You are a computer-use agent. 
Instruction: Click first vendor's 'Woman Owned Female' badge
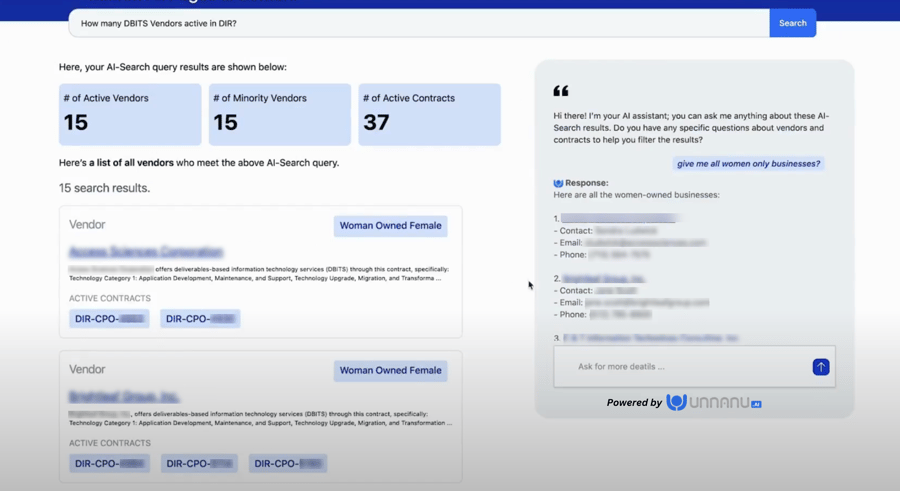point(390,226)
